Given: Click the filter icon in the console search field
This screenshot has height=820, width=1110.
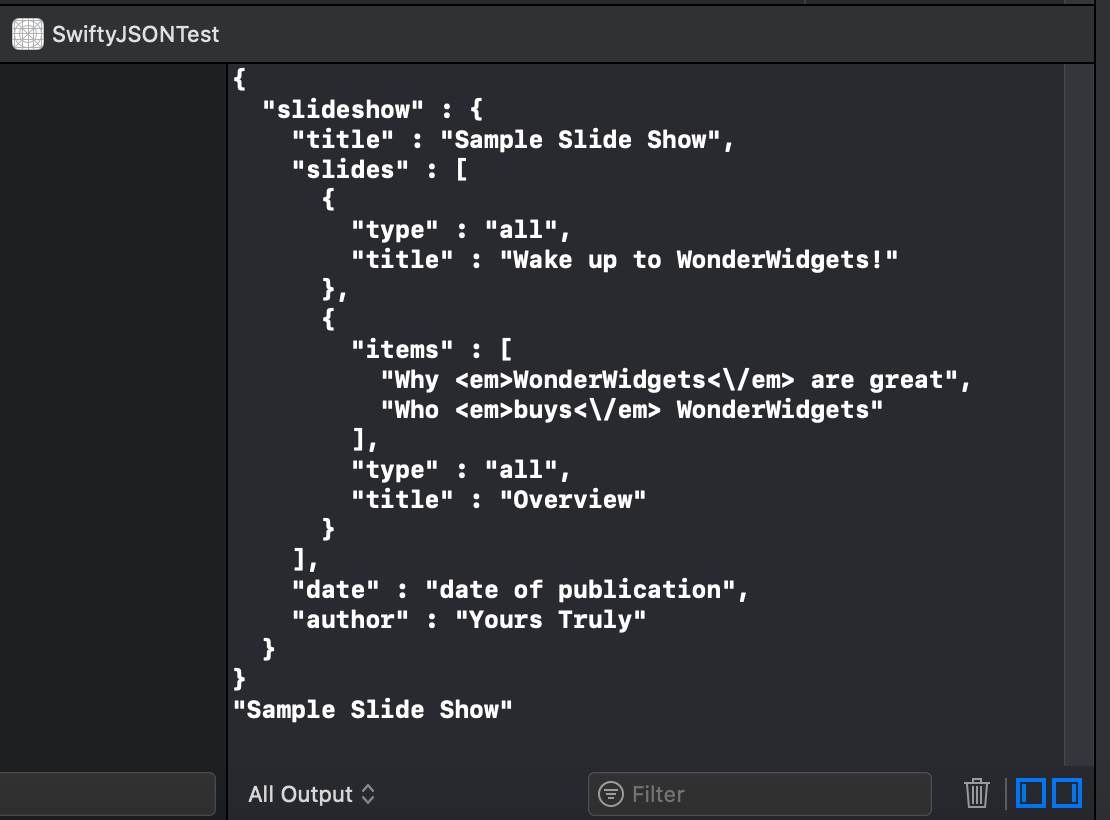Looking at the screenshot, I should (x=610, y=794).
